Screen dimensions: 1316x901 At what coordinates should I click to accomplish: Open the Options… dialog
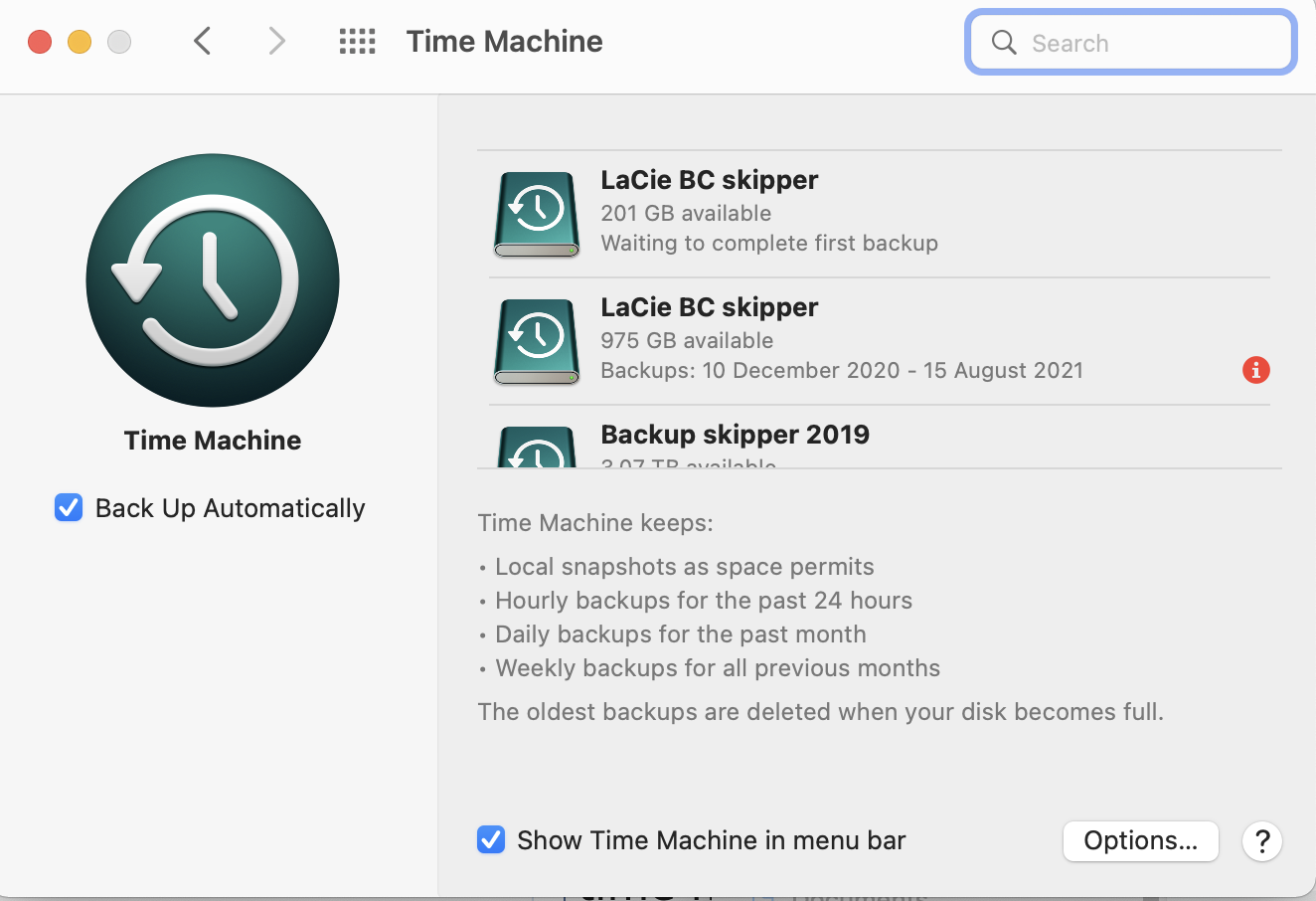(1140, 840)
